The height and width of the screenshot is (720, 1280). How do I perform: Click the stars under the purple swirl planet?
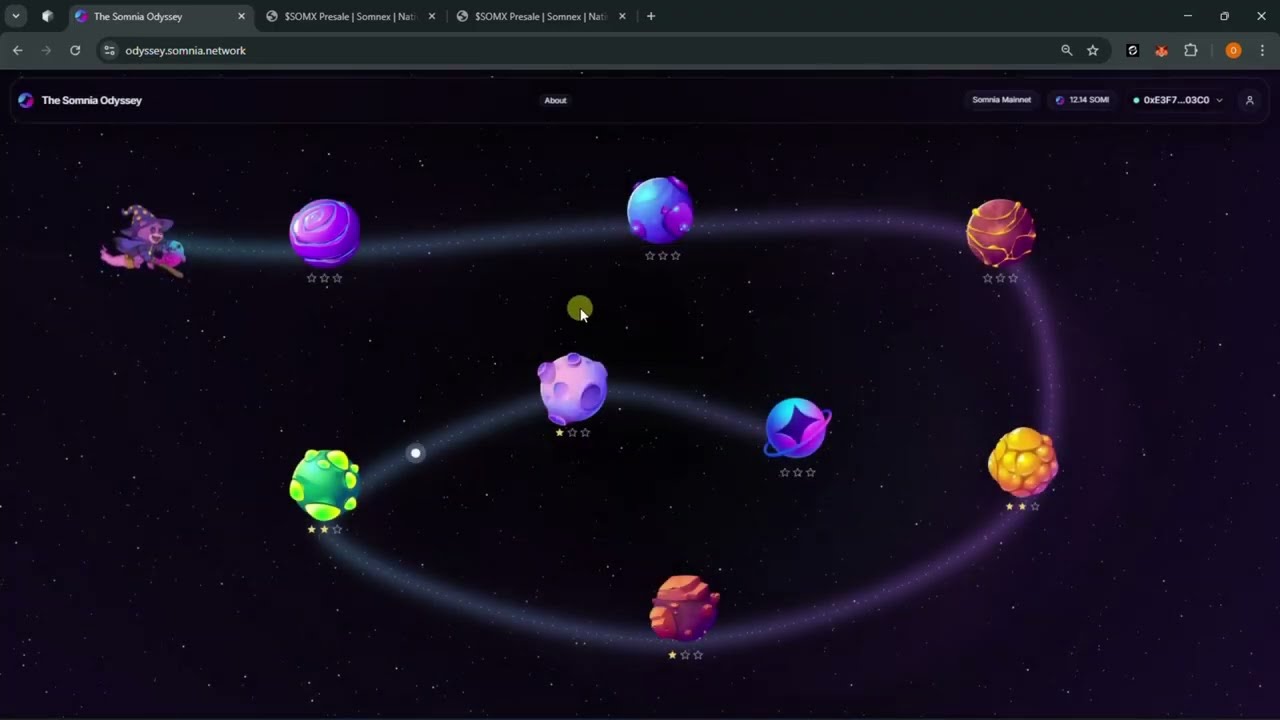(x=324, y=278)
